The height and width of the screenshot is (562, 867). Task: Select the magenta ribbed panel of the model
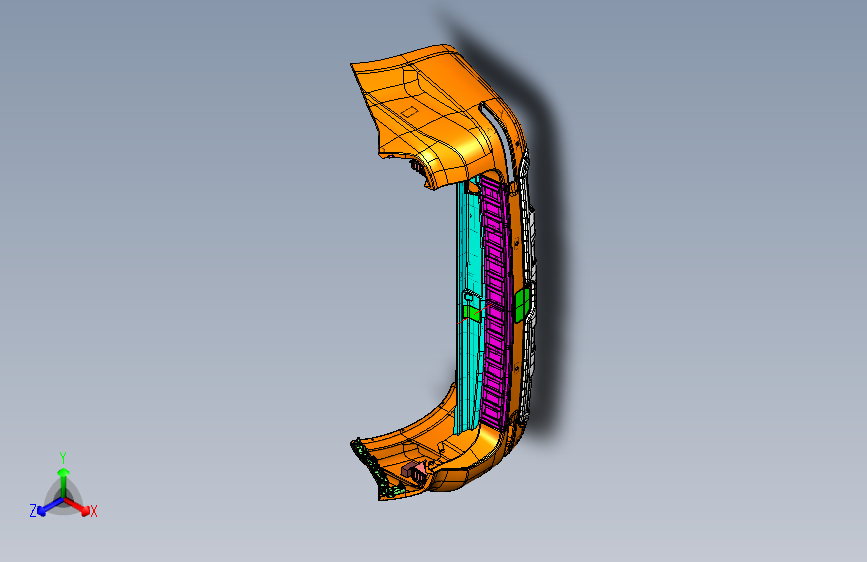495,301
